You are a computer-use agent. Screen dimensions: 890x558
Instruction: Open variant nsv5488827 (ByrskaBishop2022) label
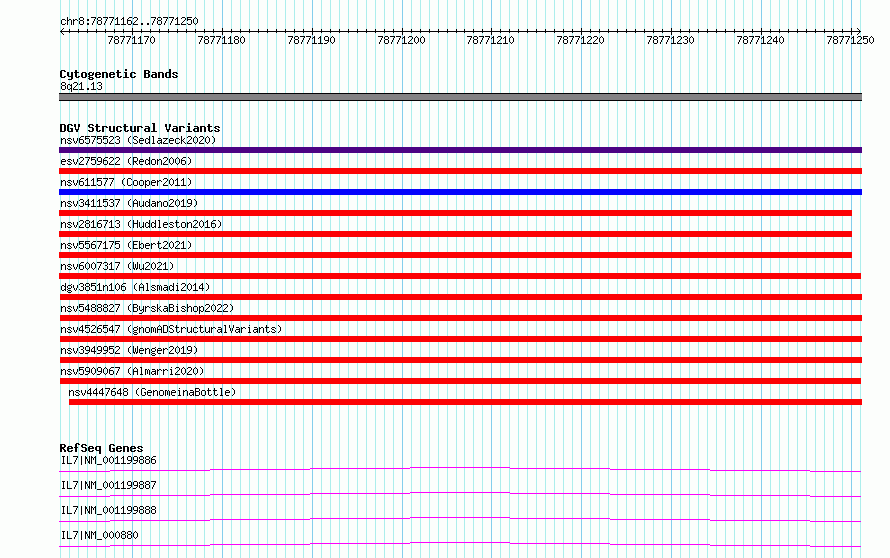147,308
